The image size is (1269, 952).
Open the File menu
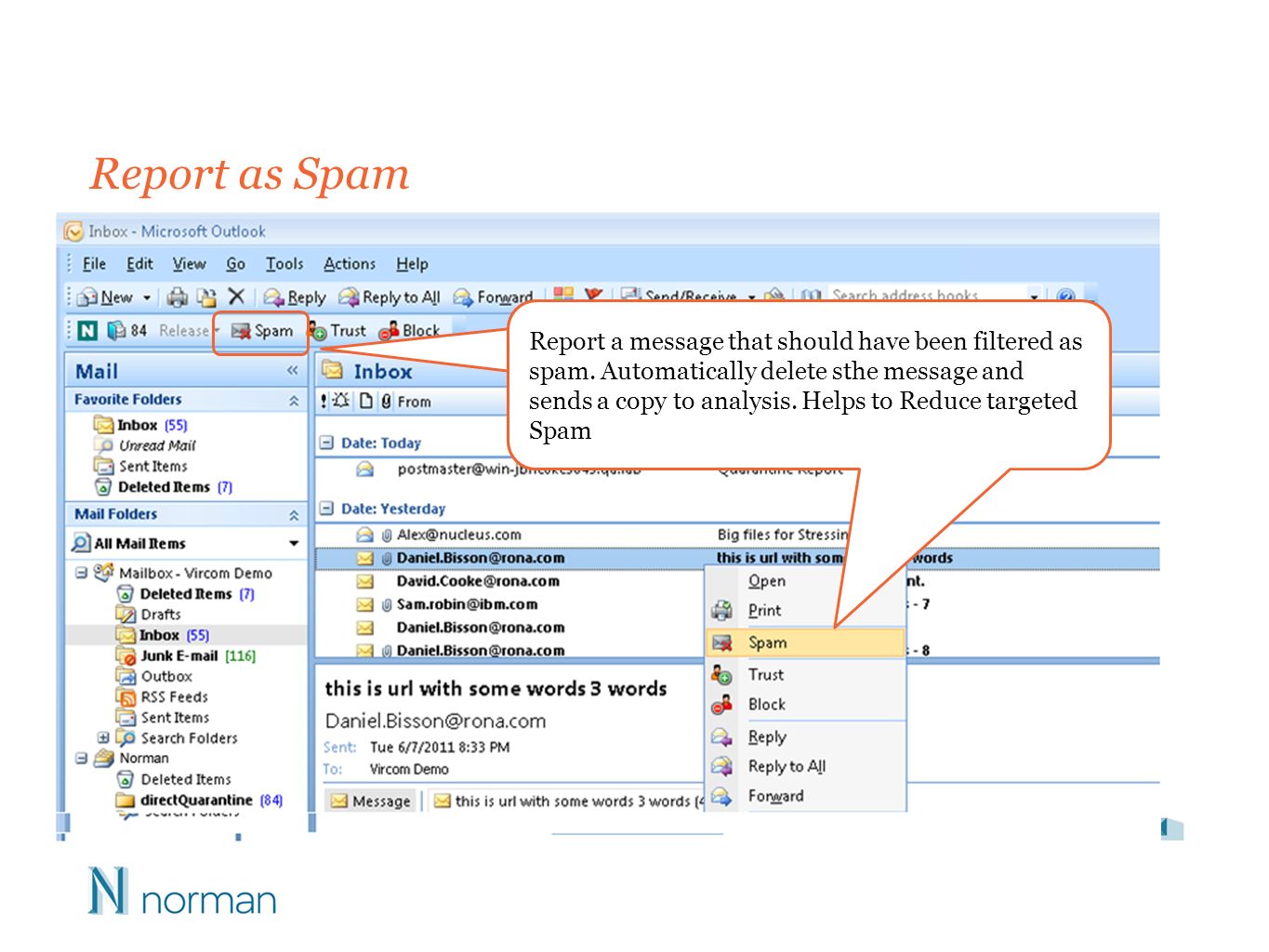point(94,264)
